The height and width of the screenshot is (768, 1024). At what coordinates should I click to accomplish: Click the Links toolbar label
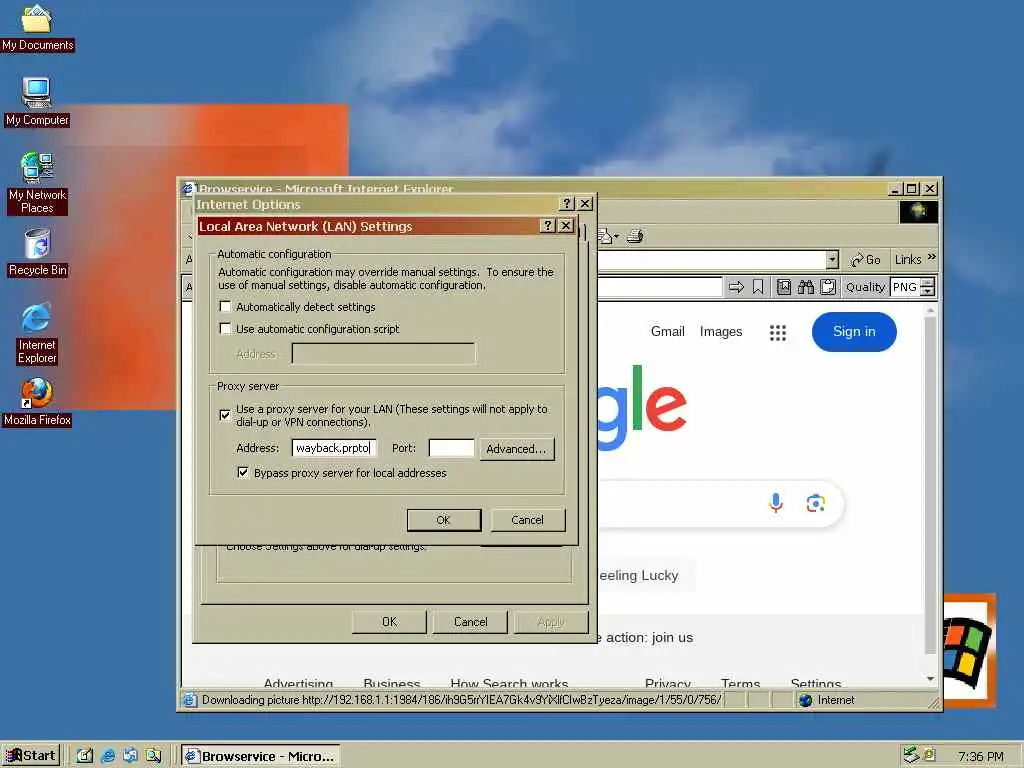908,259
